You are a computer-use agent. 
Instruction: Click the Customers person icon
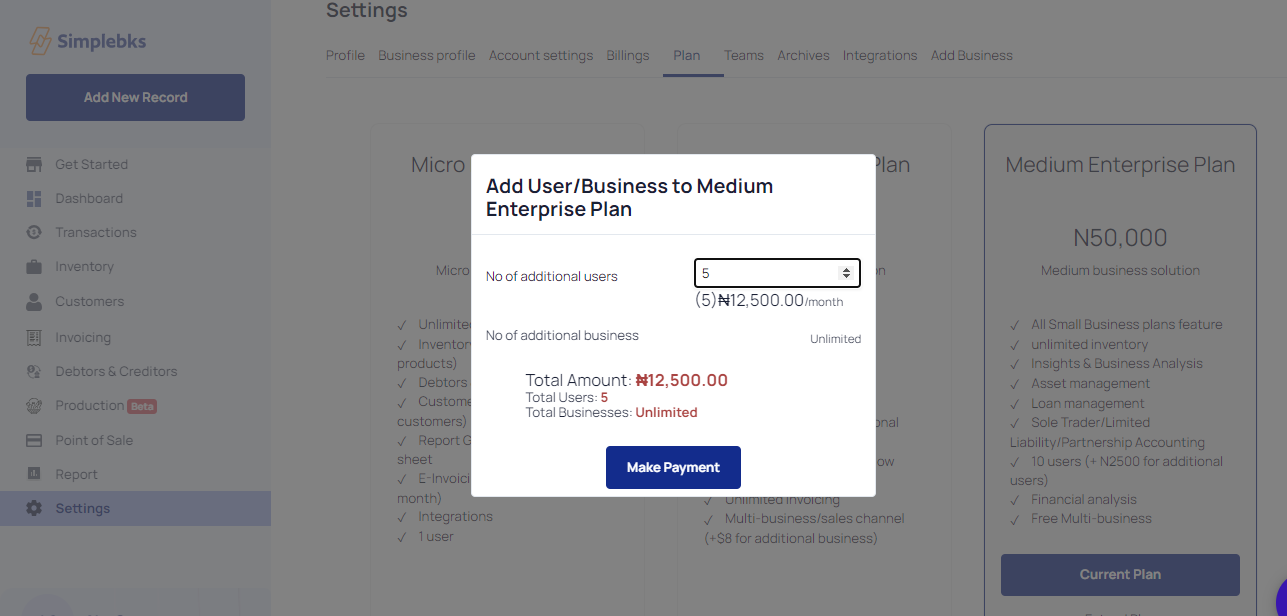coord(34,301)
